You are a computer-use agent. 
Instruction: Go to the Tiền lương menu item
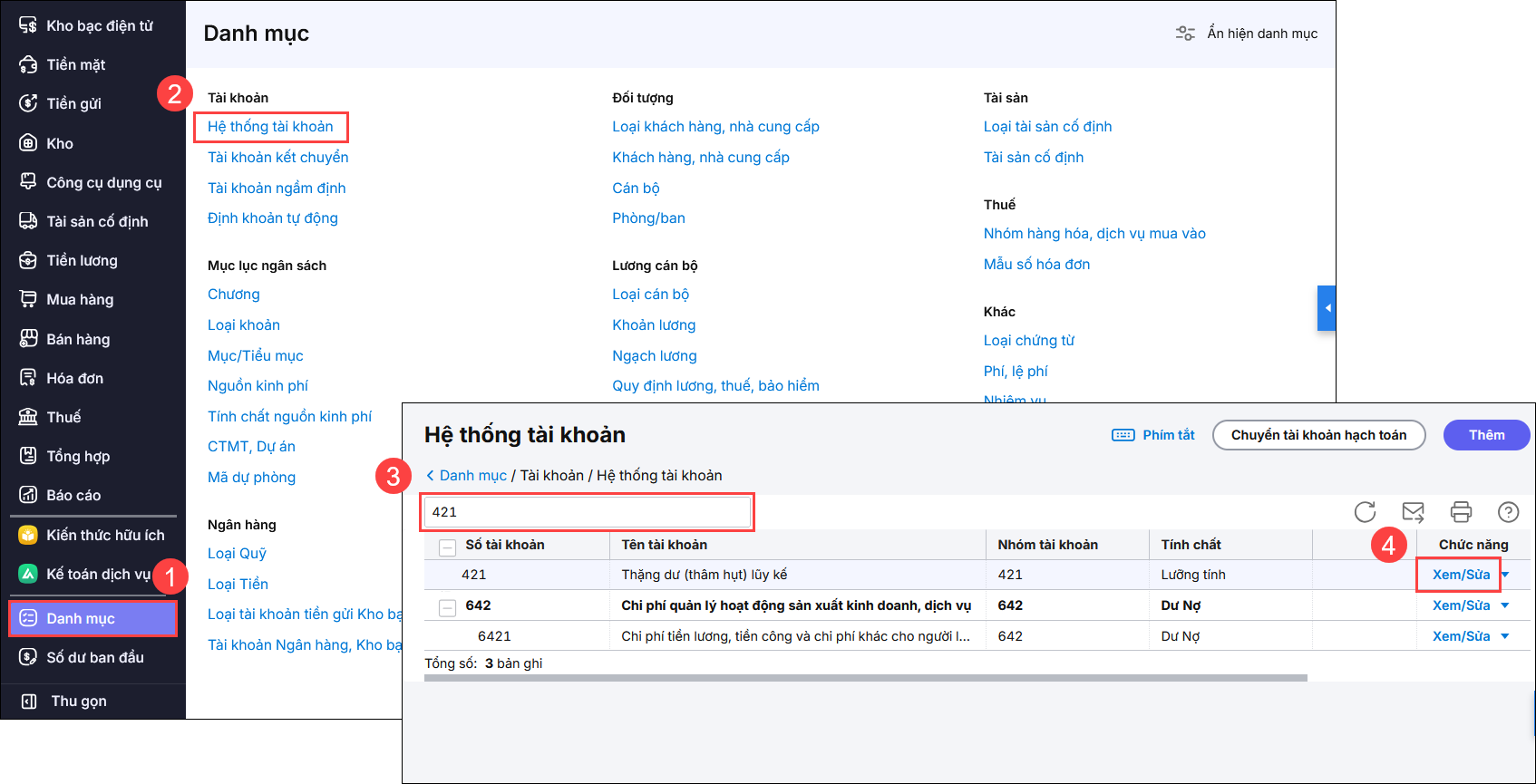[82, 260]
